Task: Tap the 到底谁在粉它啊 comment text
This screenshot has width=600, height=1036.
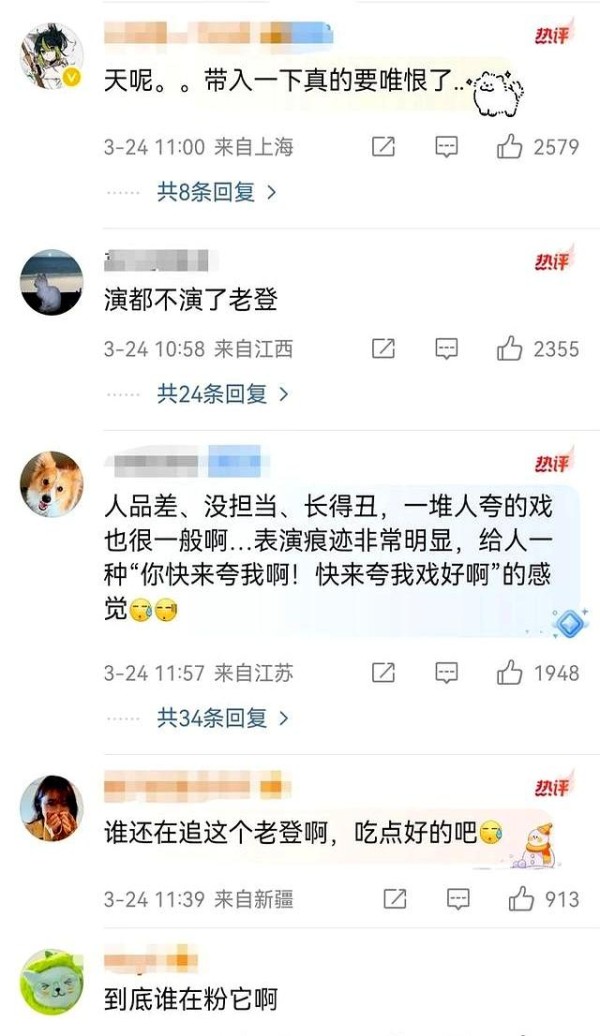Action: pos(190,998)
